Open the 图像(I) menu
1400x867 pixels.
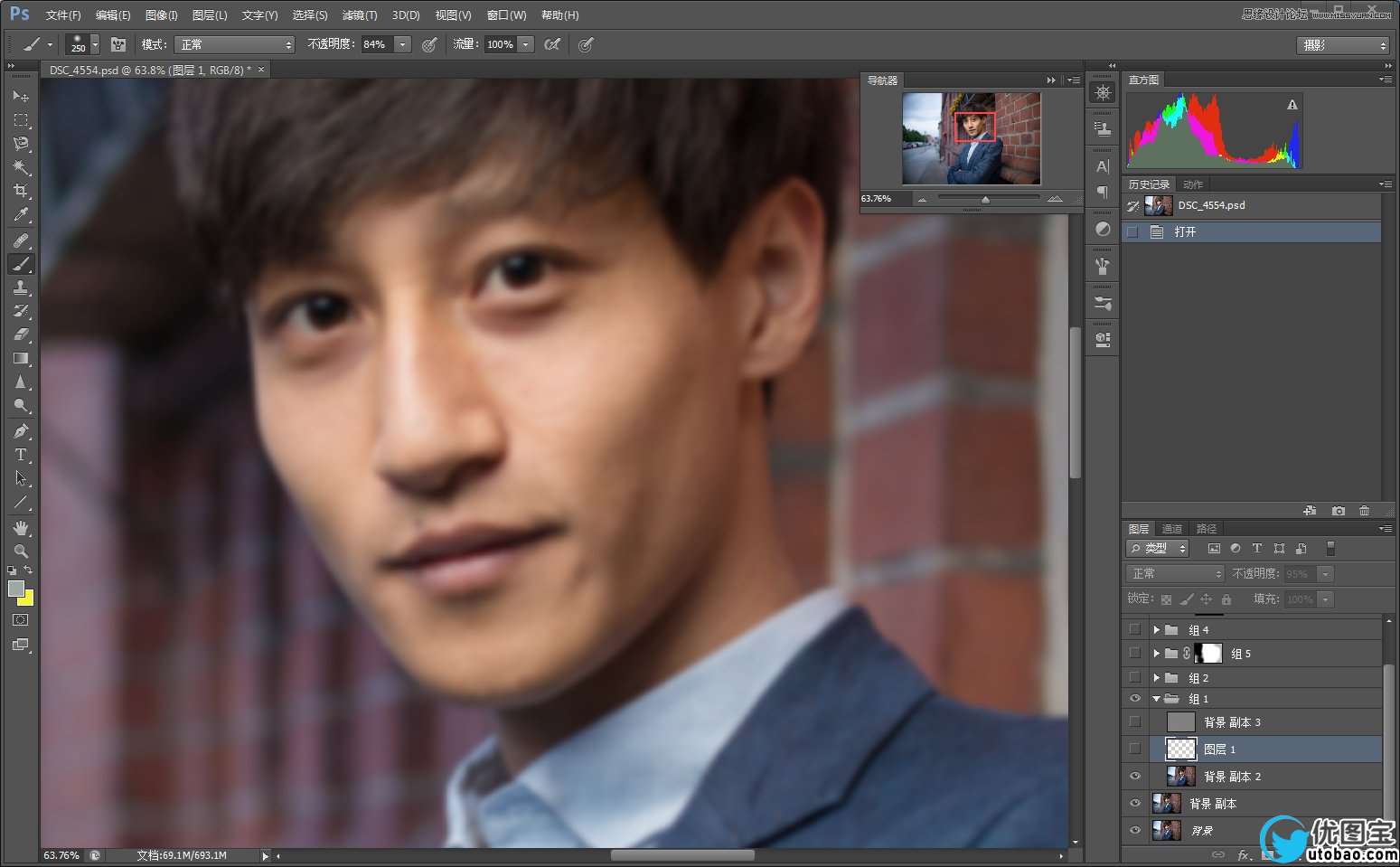(x=162, y=15)
